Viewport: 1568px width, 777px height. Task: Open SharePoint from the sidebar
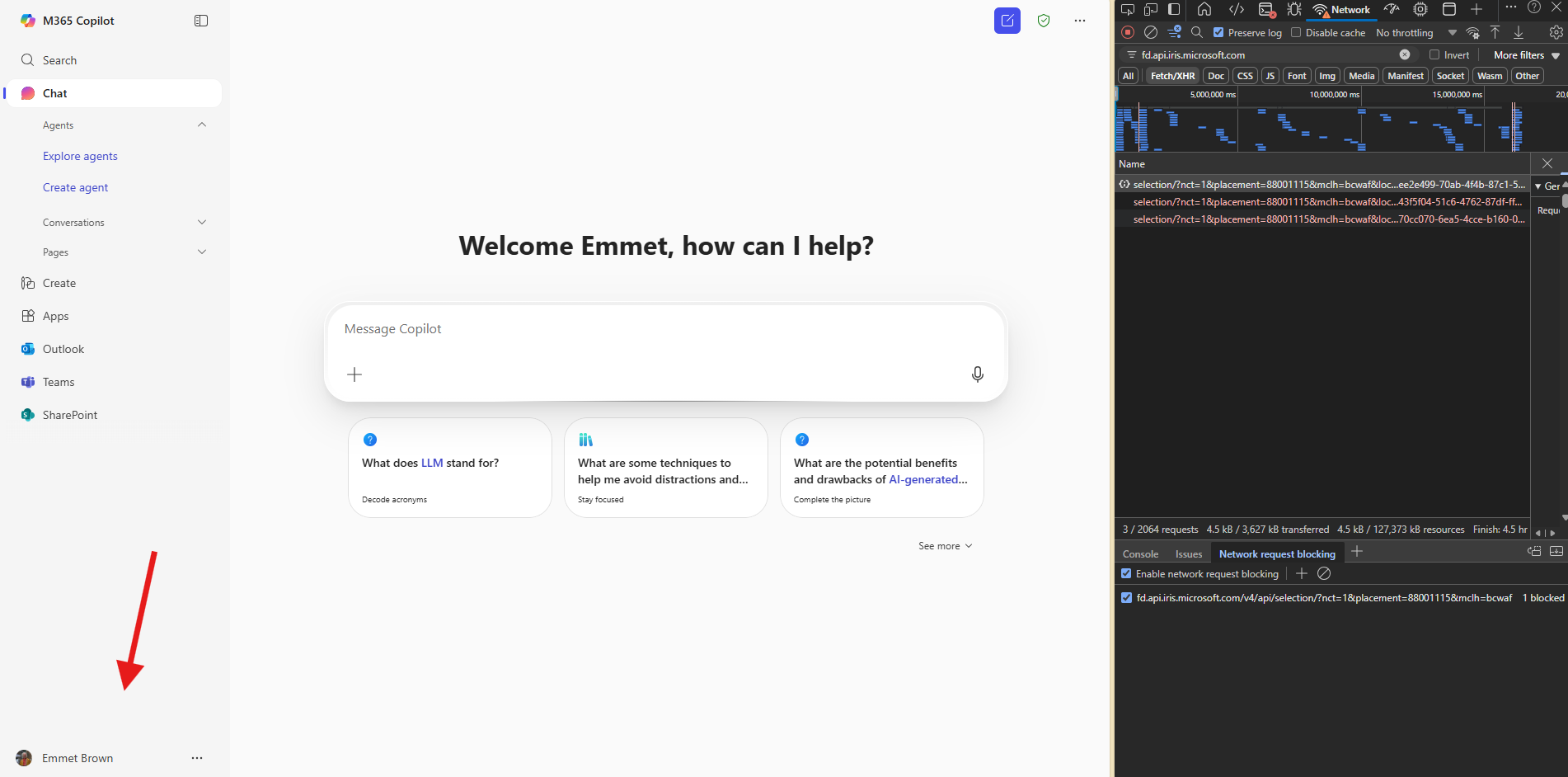coord(70,415)
